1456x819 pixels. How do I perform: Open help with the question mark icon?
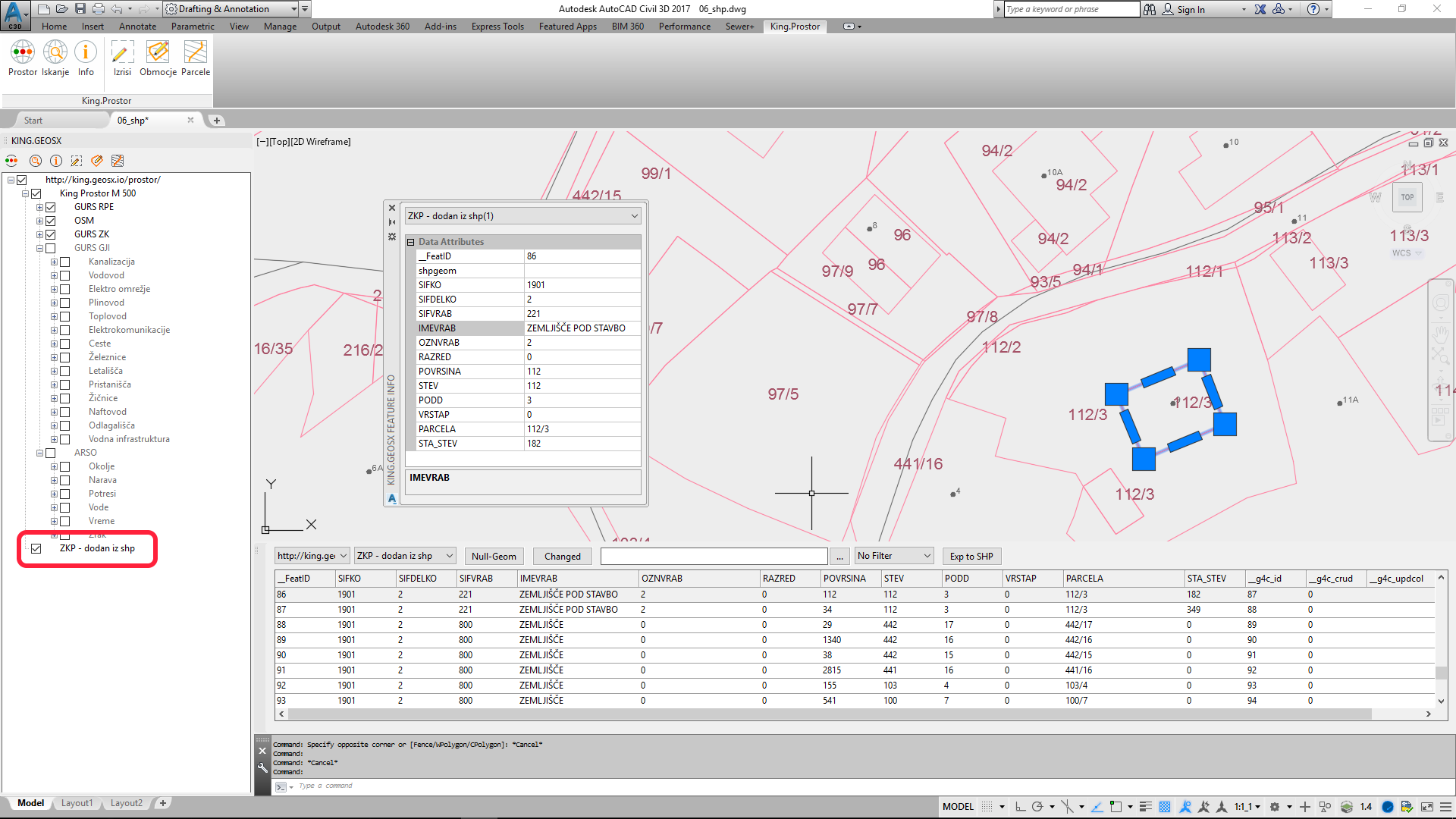(1313, 9)
